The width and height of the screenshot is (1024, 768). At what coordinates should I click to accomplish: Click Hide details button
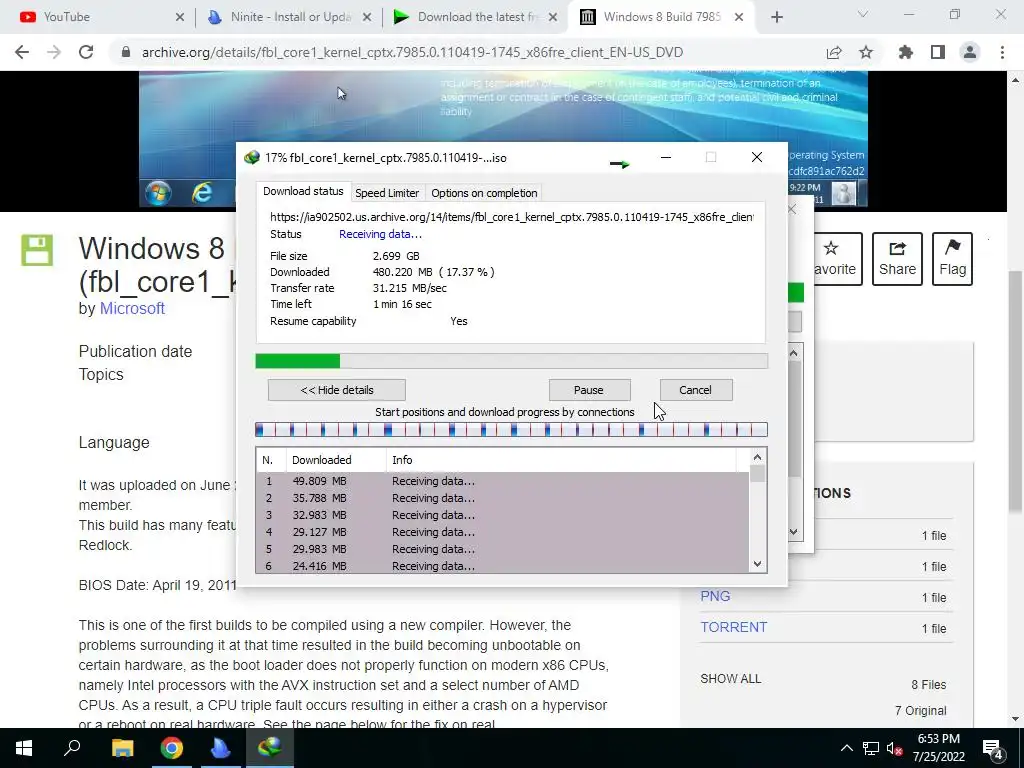pyautogui.click(x=336, y=390)
